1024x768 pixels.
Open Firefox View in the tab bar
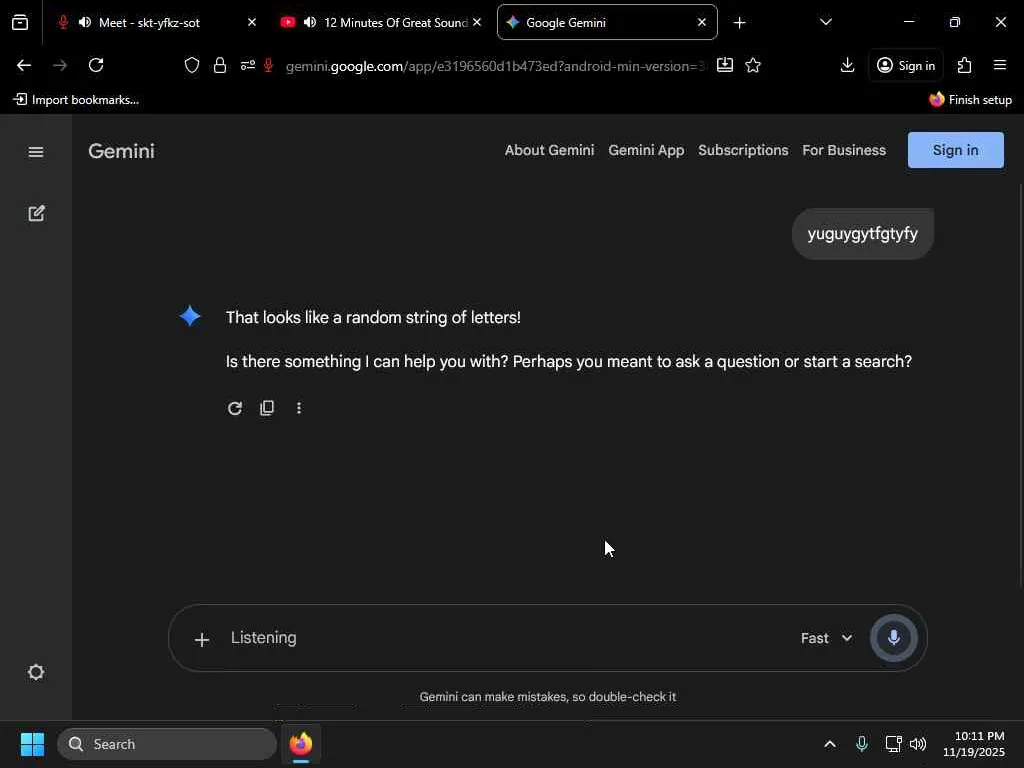20,23
